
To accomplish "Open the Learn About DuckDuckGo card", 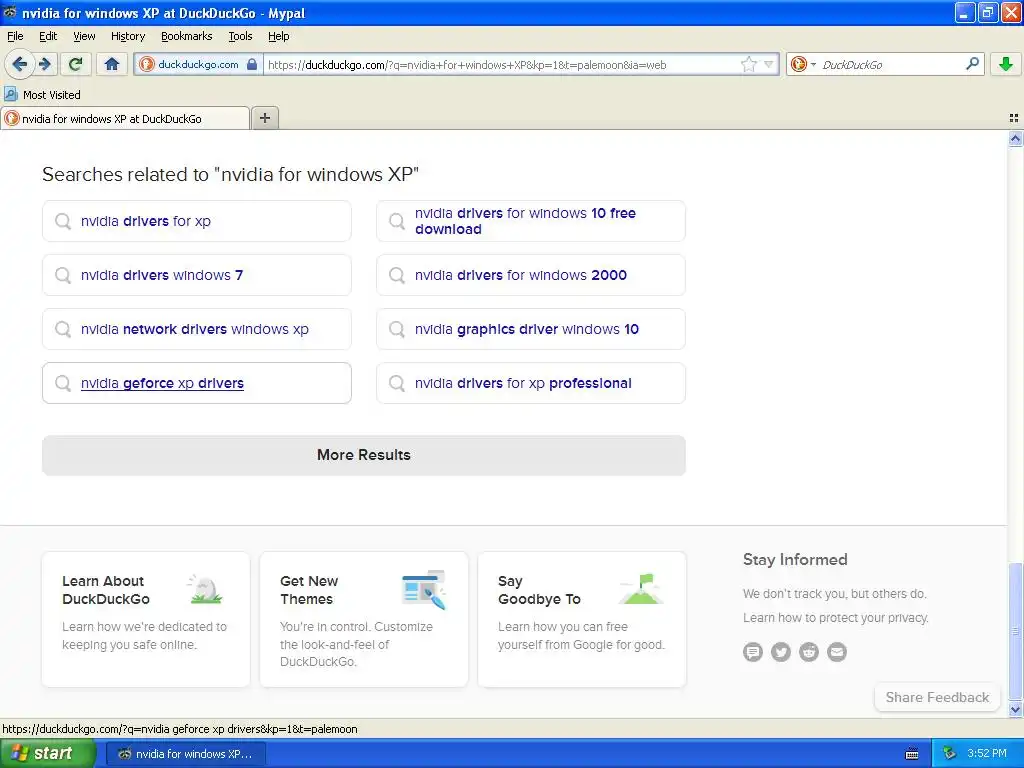I will point(146,619).
